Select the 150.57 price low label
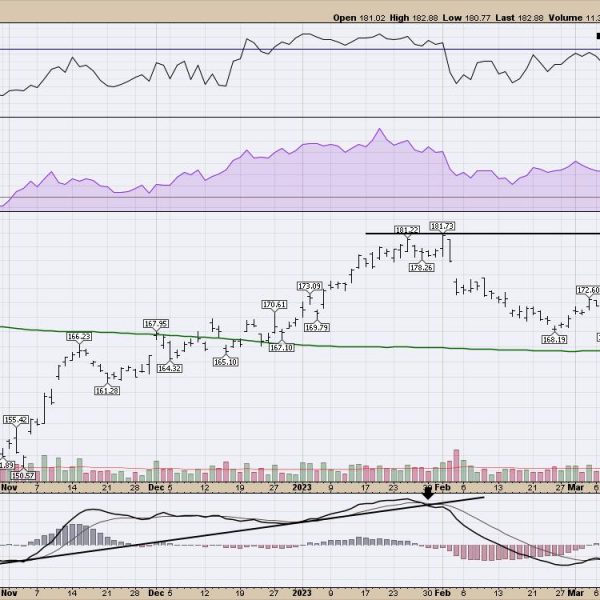The height and width of the screenshot is (600, 600). click(x=23, y=476)
